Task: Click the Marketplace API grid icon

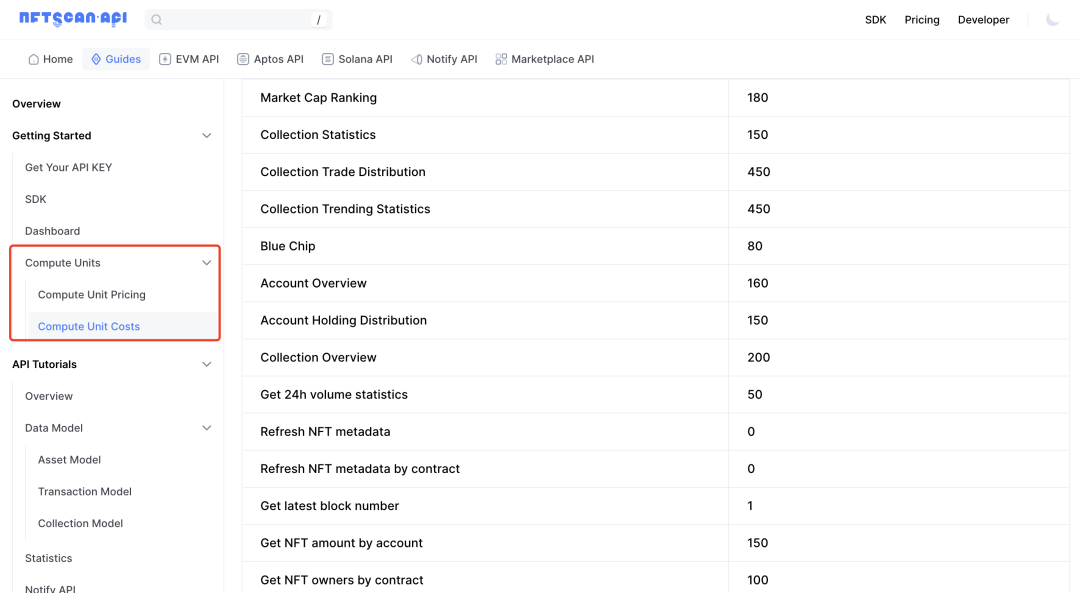Action: click(501, 59)
